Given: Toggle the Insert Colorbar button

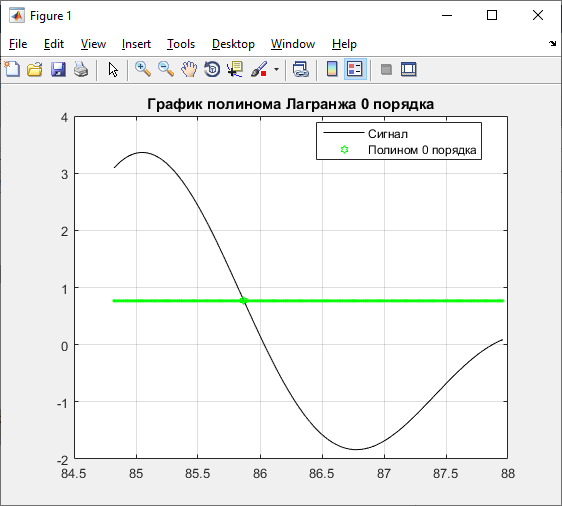Looking at the screenshot, I should [x=332, y=69].
